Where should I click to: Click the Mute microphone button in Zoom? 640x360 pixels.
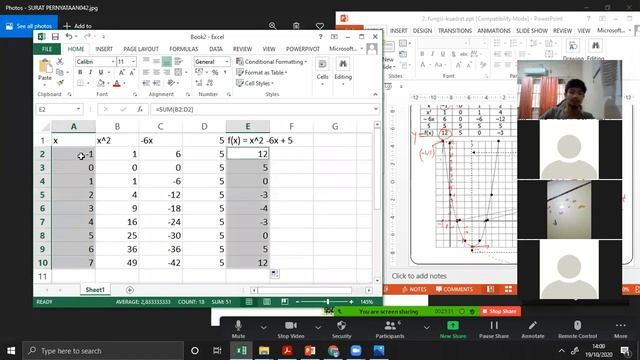pyautogui.click(x=238, y=329)
